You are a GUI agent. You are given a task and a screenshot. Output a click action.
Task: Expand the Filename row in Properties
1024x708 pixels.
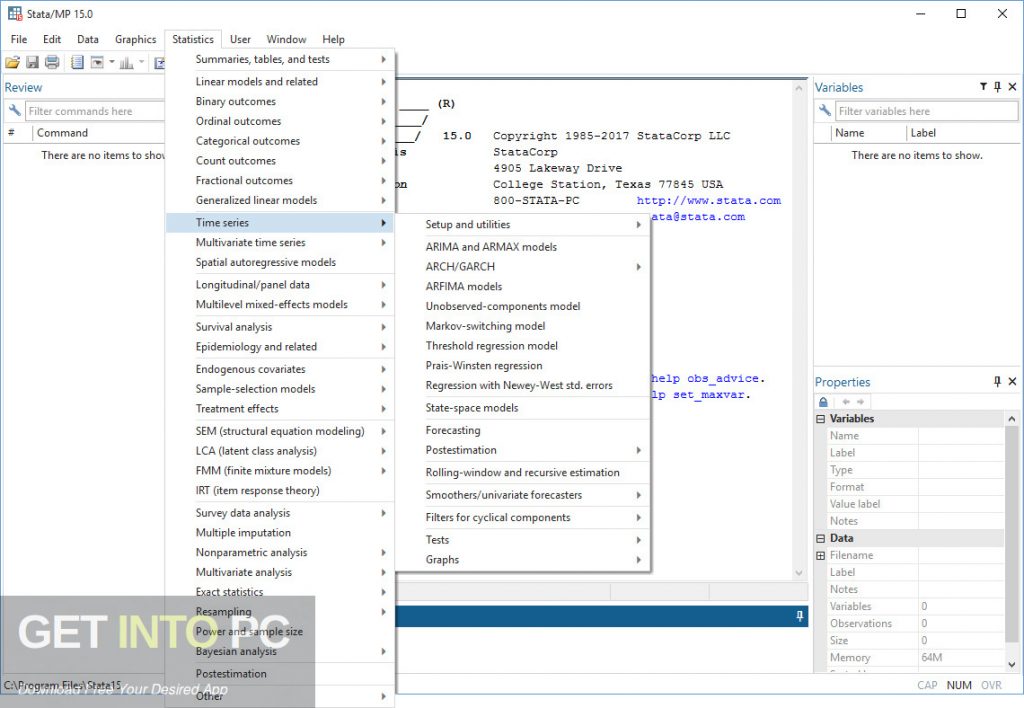pyautogui.click(x=821, y=555)
